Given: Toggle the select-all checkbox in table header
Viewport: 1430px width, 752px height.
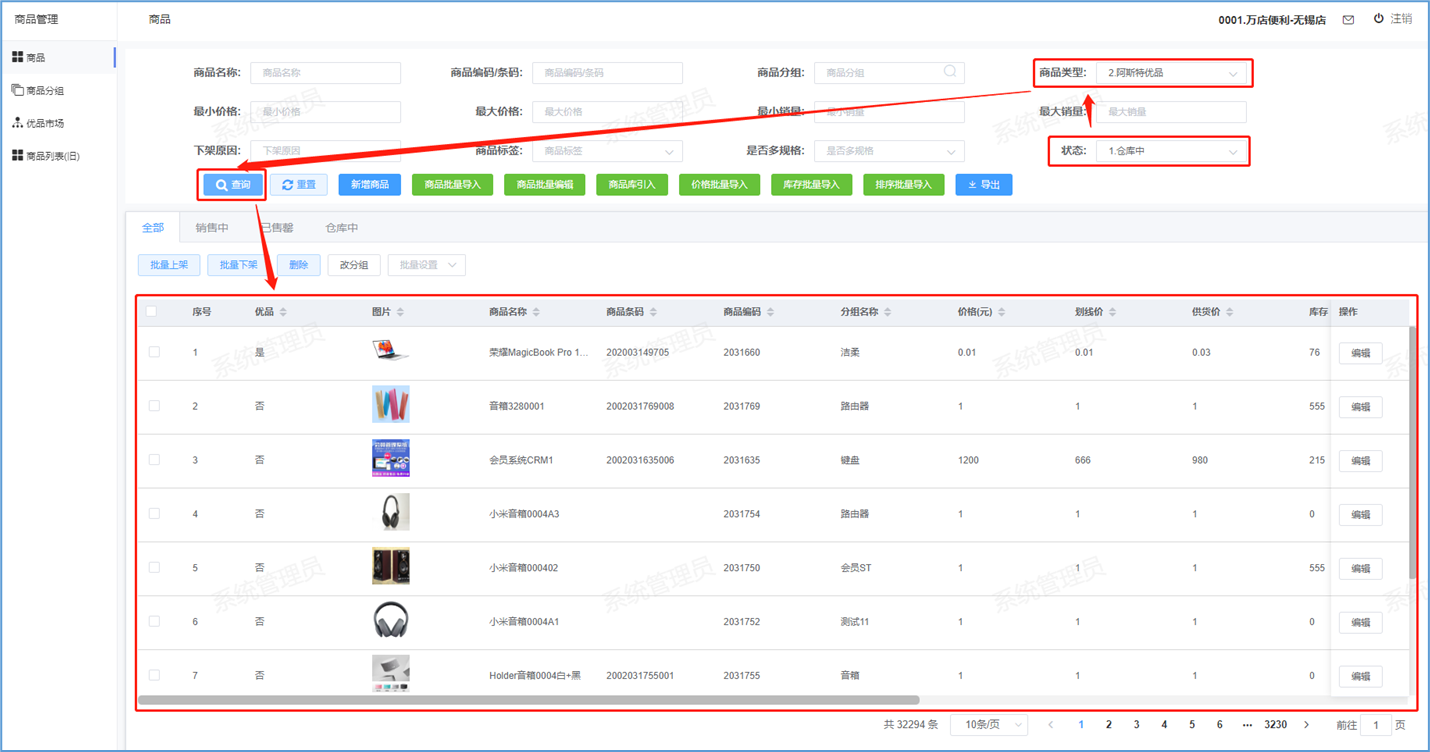Looking at the screenshot, I should click(152, 312).
